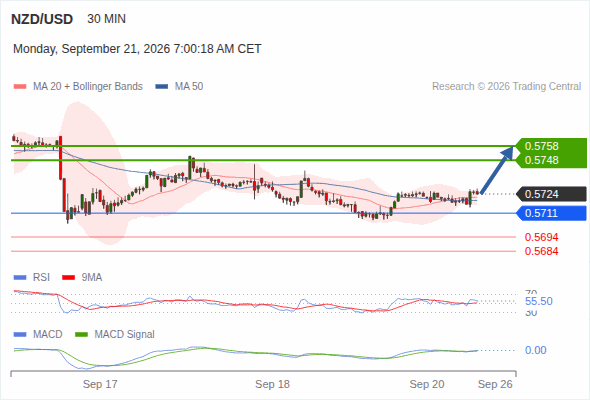Screen dimensions: 590x400
Task: Click the RSI legend color swatch
Action: (20, 278)
